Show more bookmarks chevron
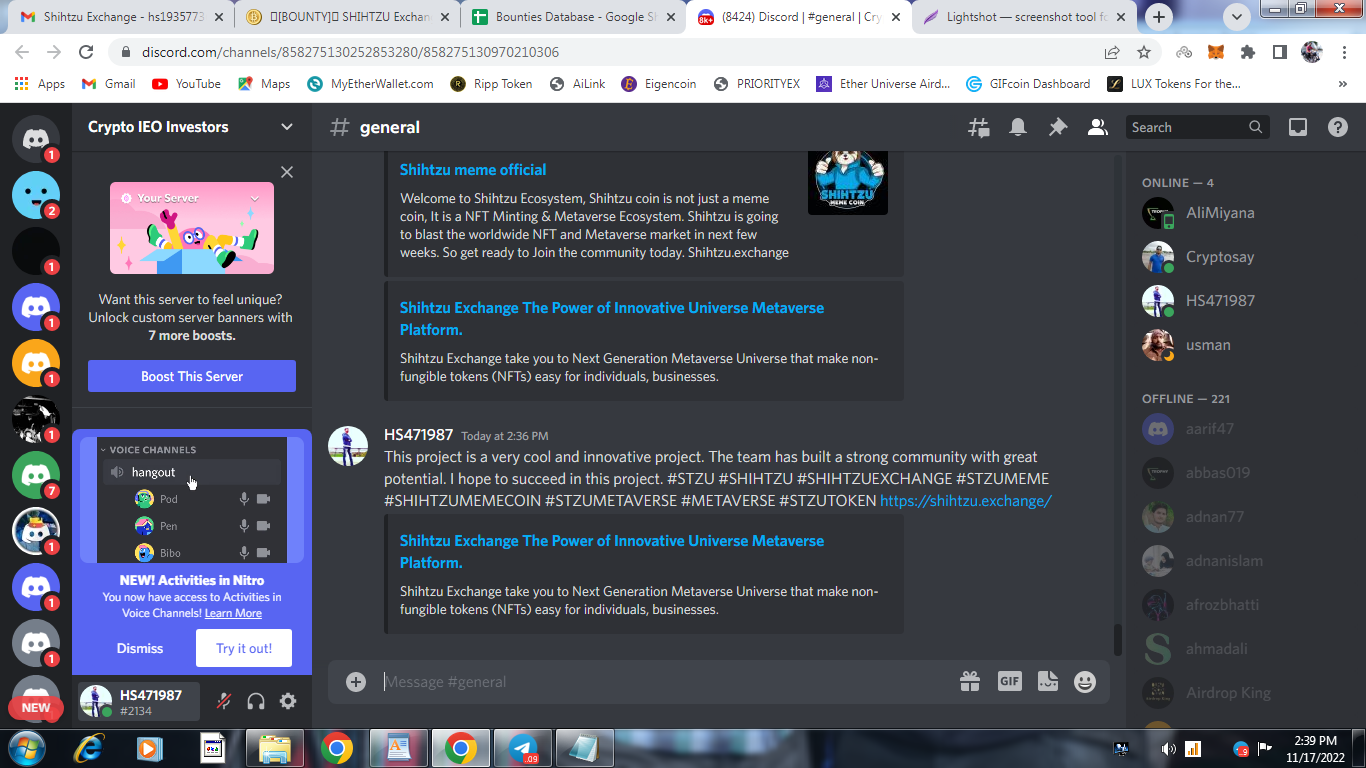The image size is (1366, 768). coord(1342,84)
